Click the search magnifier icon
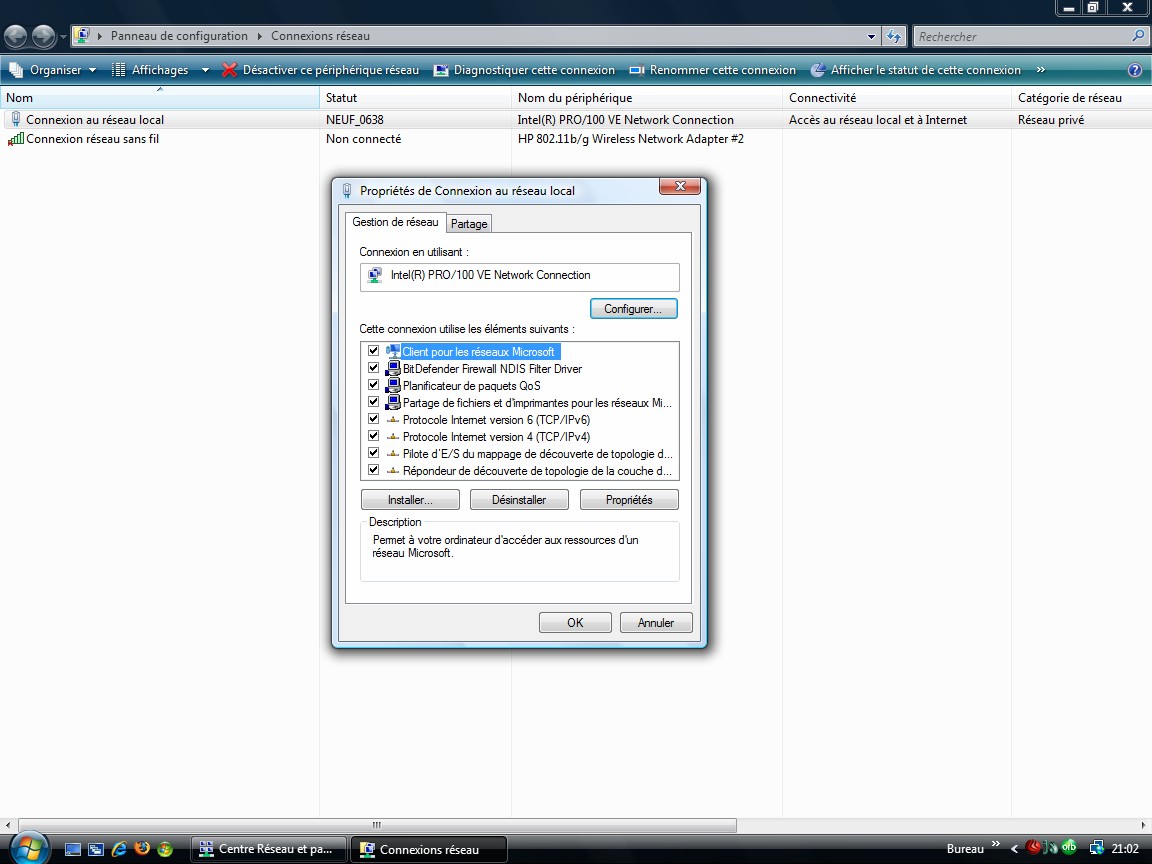 1138,35
